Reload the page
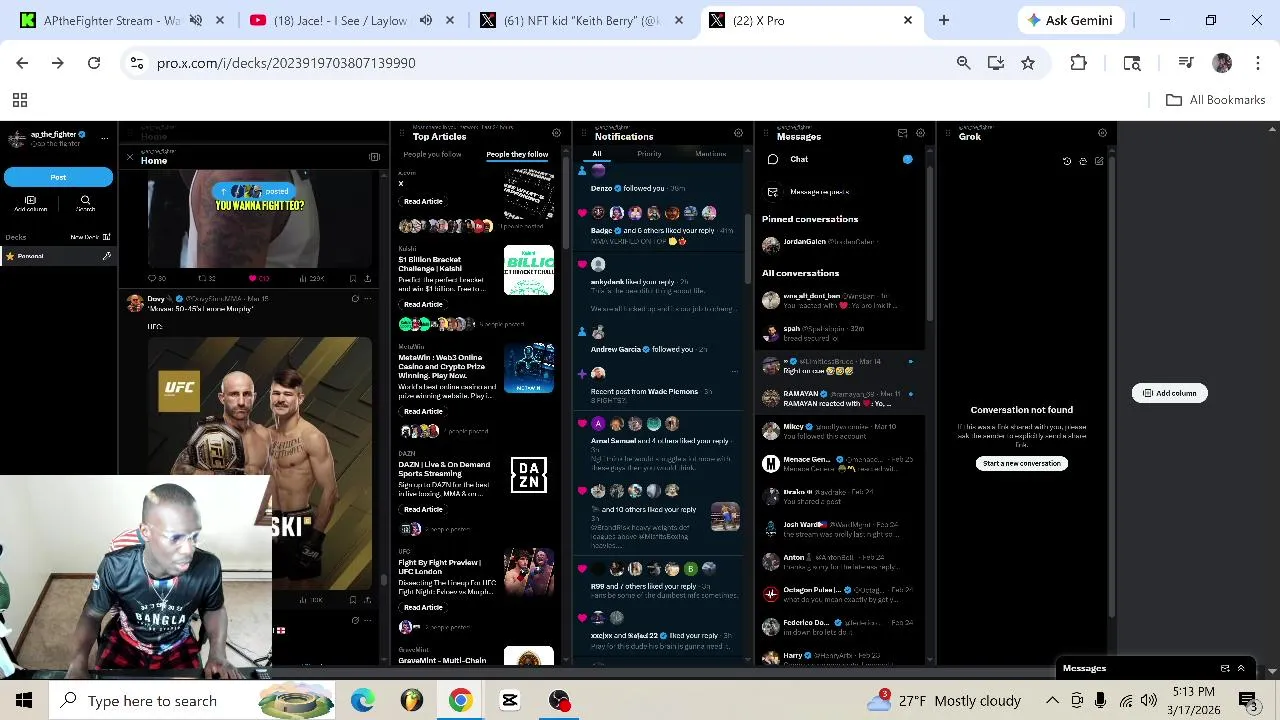Screen dimensions: 1280x720 click(x=94, y=63)
